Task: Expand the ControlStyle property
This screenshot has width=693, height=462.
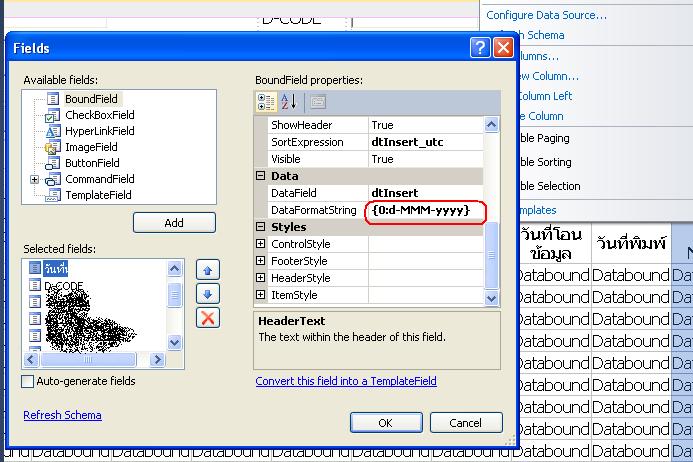Action: pos(261,244)
